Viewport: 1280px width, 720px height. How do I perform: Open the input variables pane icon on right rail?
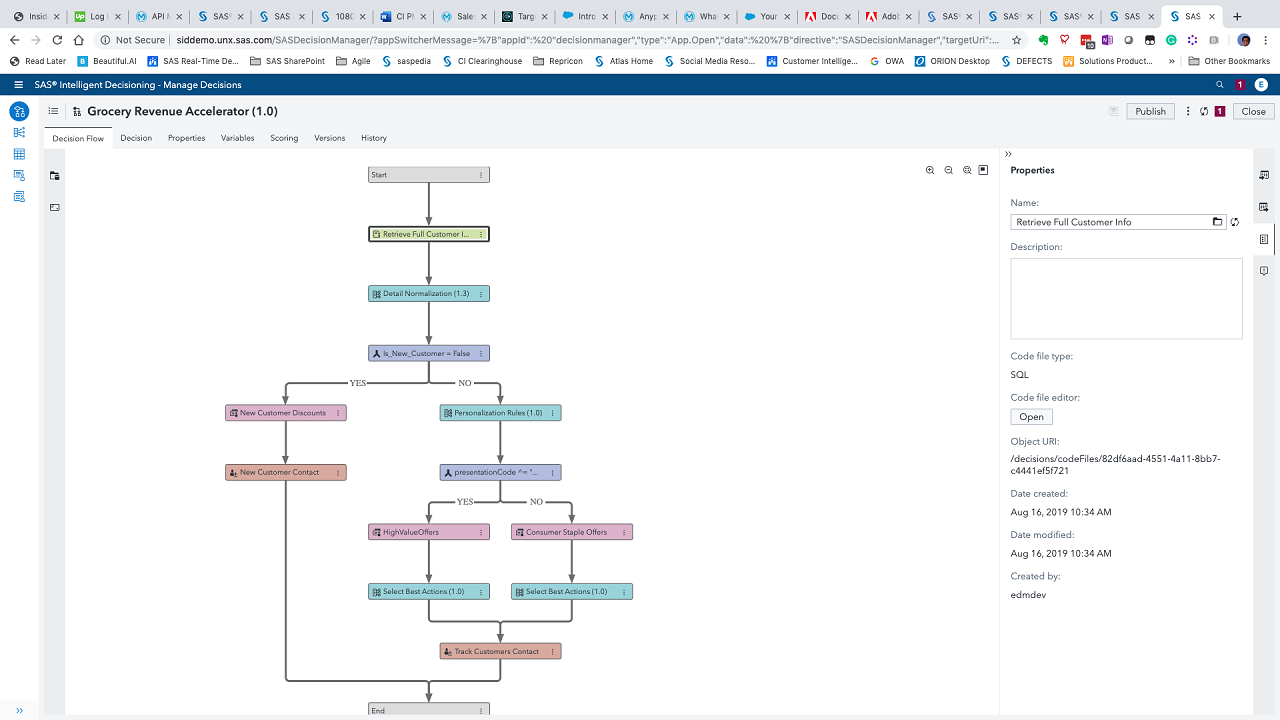1264,176
